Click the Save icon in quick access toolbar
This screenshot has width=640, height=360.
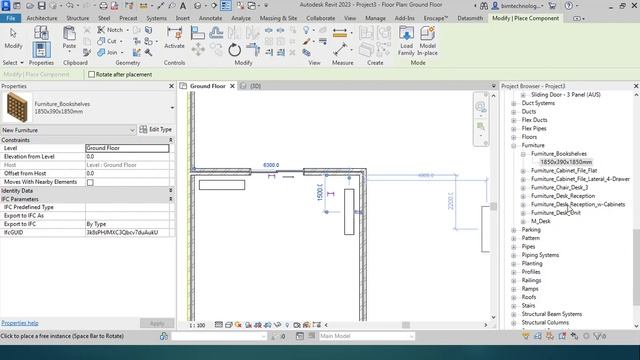point(42,6)
